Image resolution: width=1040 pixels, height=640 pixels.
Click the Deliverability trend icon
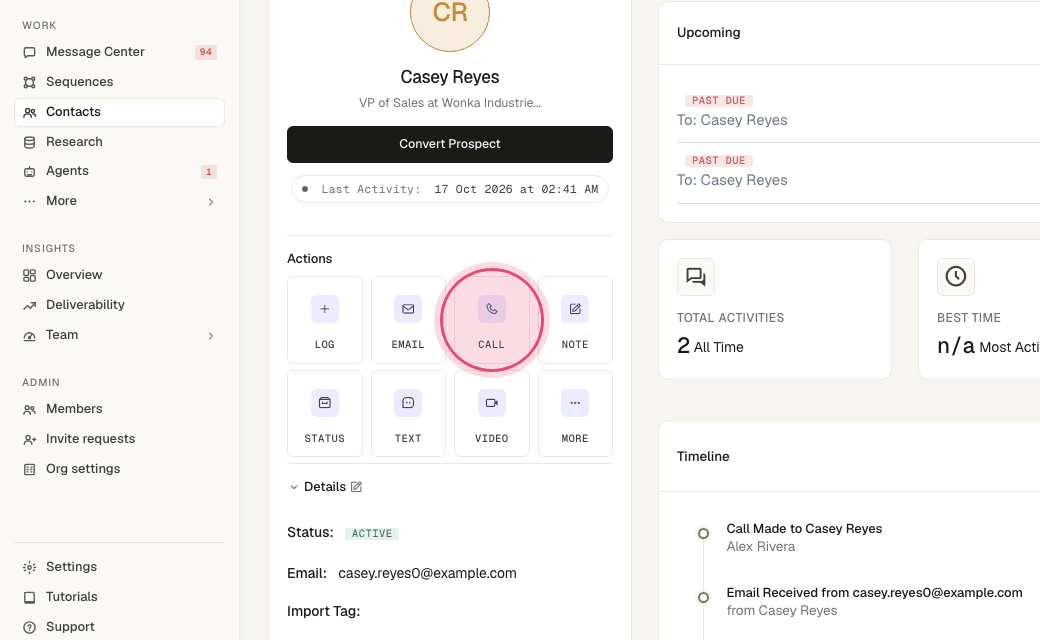(x=29, y=306)
